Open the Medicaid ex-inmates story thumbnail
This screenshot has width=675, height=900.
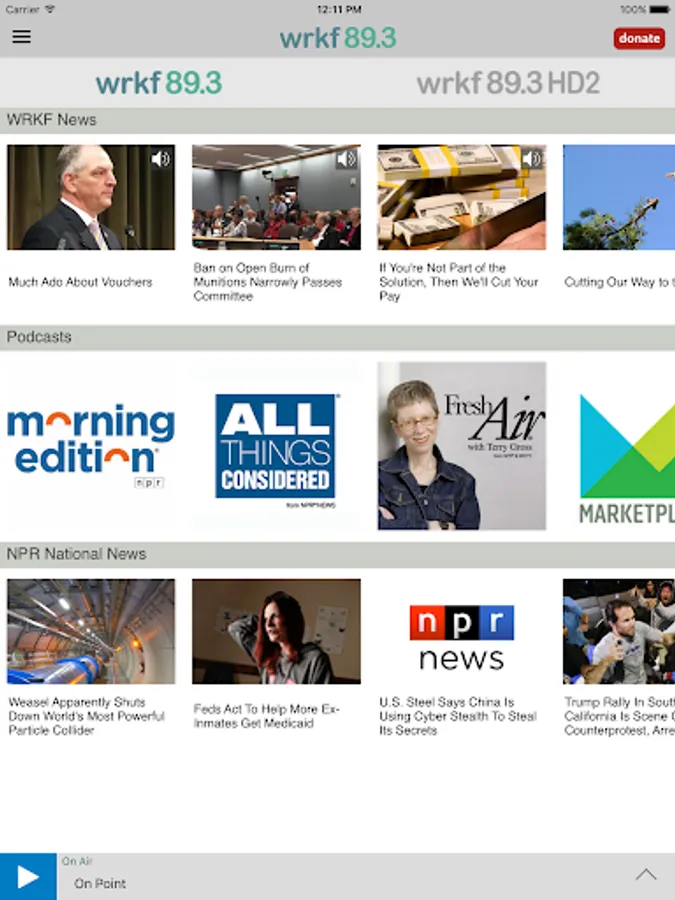pyautogui.click(x=276, y=631)
